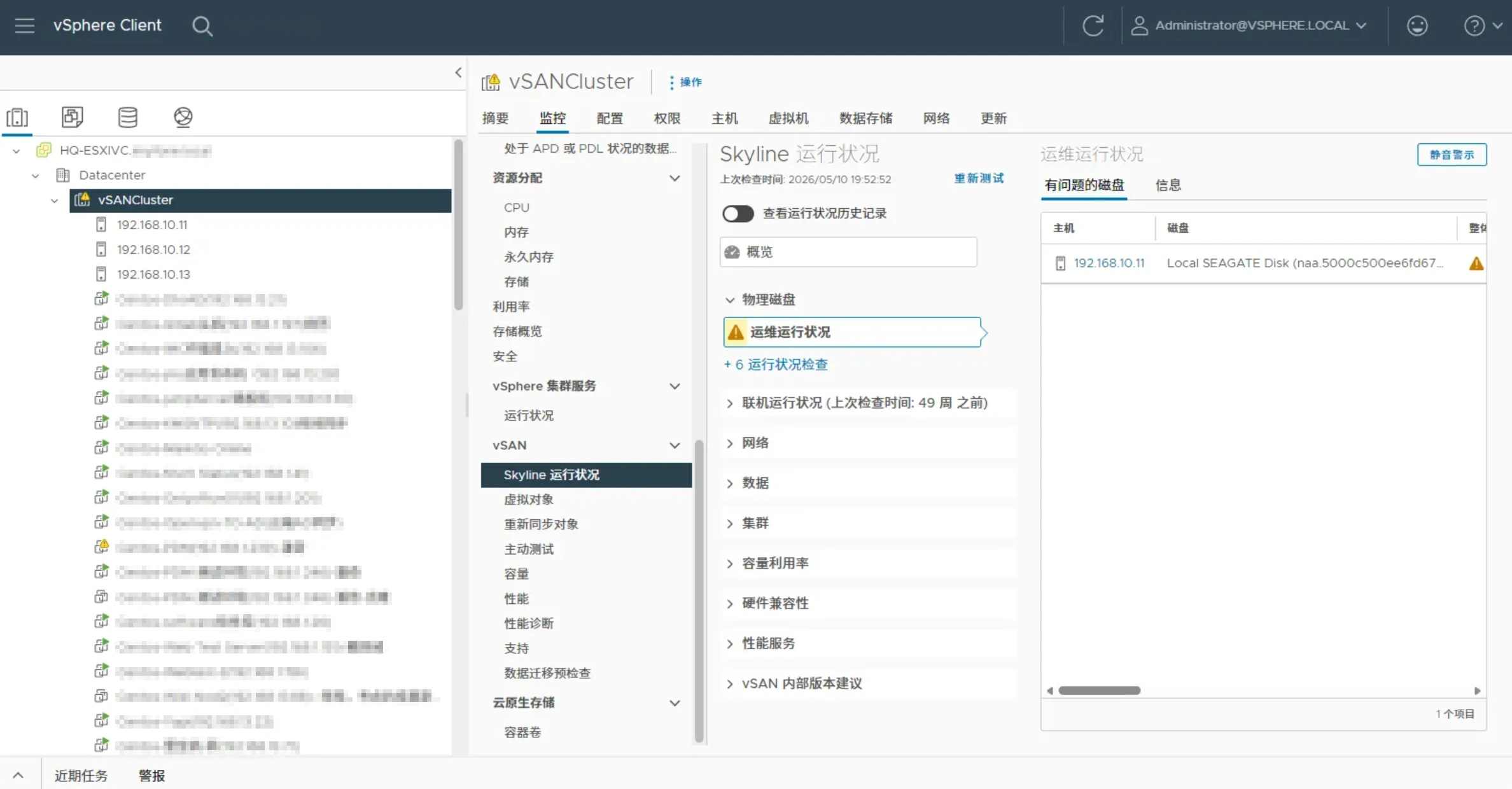Screen dimensions: 1512x789
Task: Switch to the 摘要 tab
Action: (495, 118)
